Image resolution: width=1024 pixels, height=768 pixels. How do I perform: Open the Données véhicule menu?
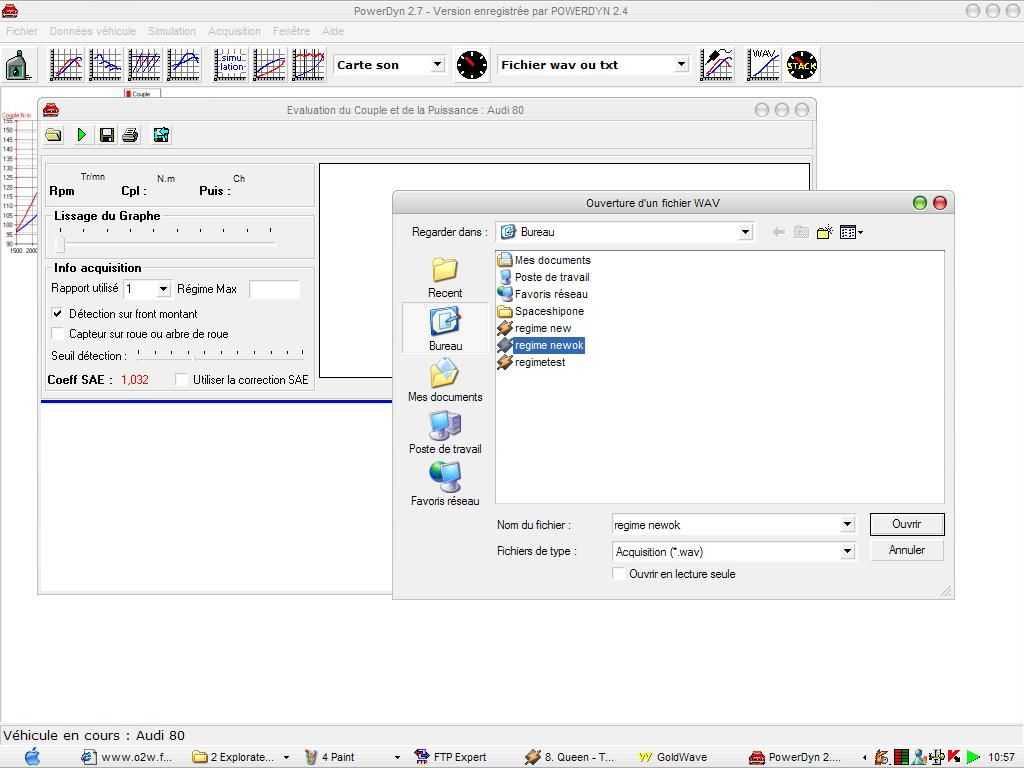[93, 31]
